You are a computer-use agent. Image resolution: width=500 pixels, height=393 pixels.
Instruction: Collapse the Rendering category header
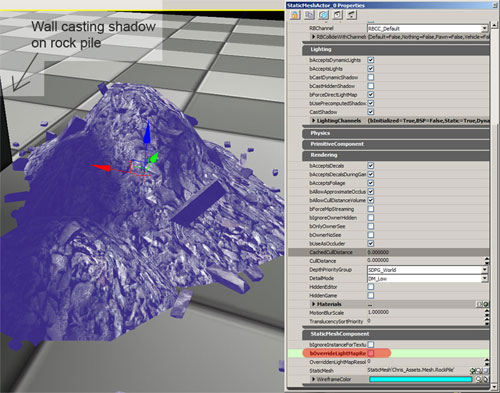point(396,155)
